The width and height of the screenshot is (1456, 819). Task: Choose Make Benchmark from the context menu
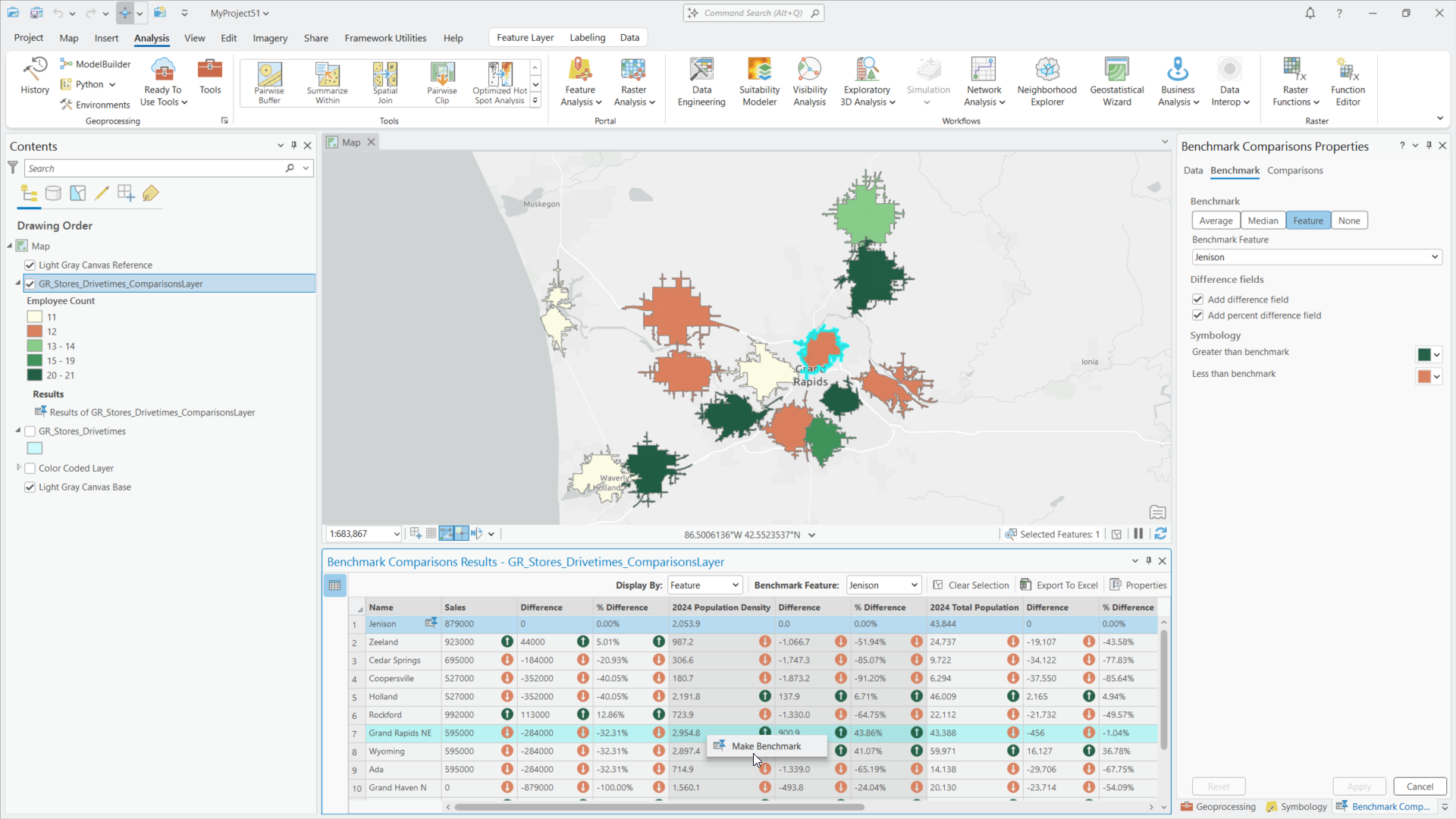pos(766,745)
